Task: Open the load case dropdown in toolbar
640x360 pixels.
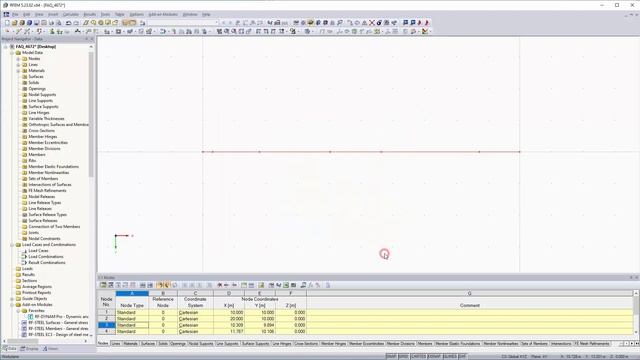Action: [x=217, y=23]
